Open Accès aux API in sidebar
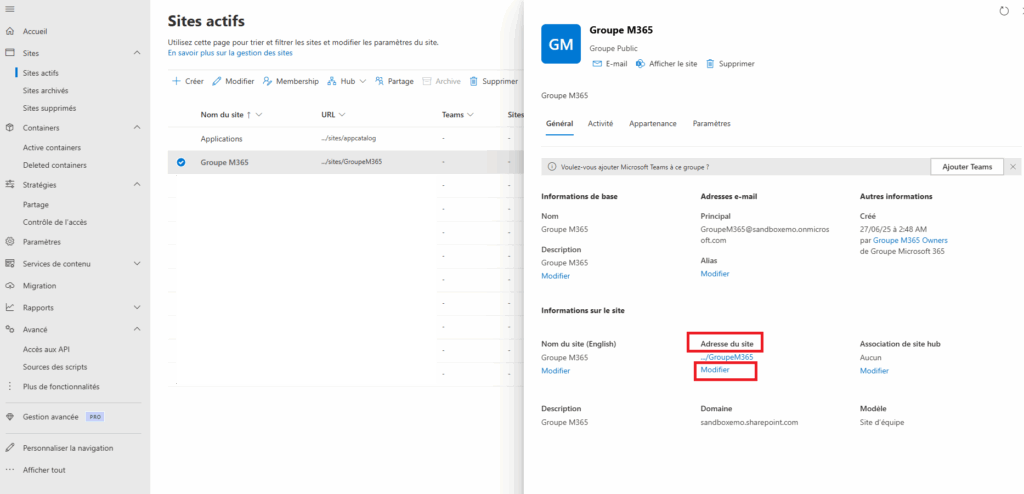The height and width of the screenshot is (494, 1024). 46,350
